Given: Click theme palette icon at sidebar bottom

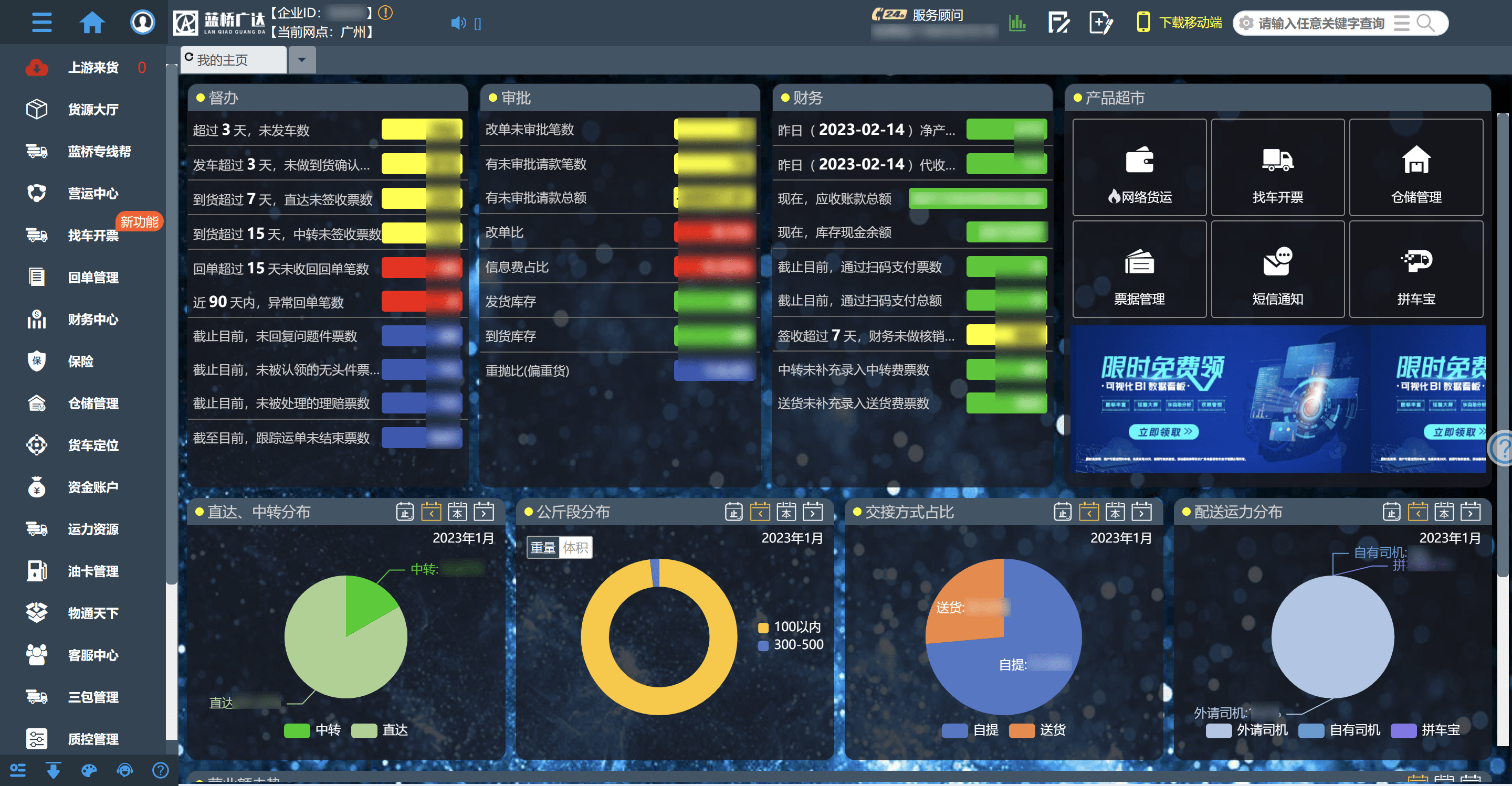Looking at the screenshot, I should tap(89, 770).
